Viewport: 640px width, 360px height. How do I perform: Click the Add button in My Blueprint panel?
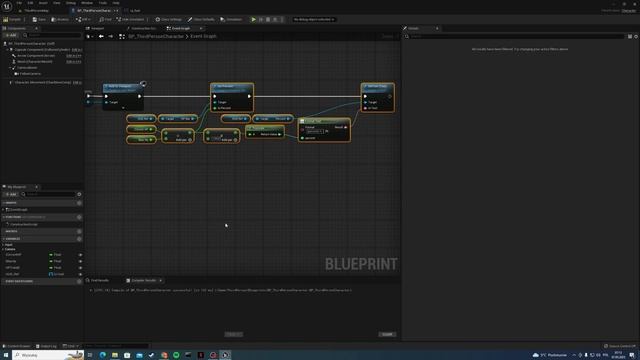click(x=11, y=194)
